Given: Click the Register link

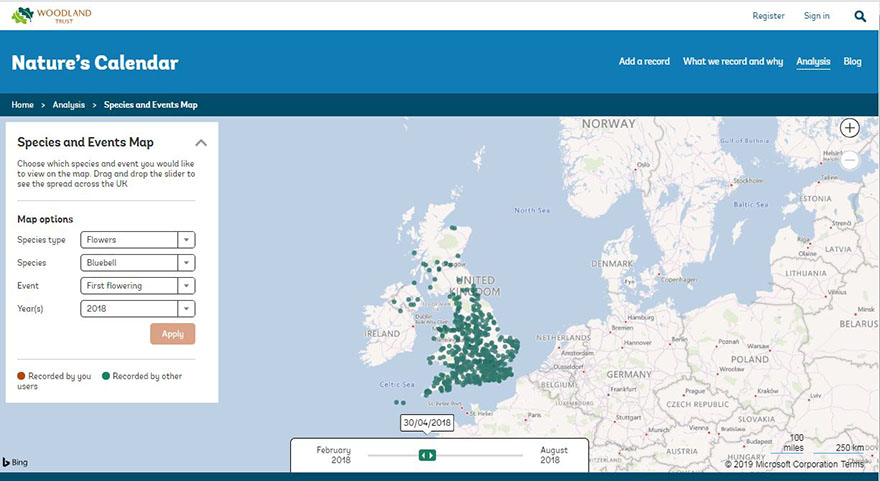Looking at the screenshot, I should (x=768, y=16).
